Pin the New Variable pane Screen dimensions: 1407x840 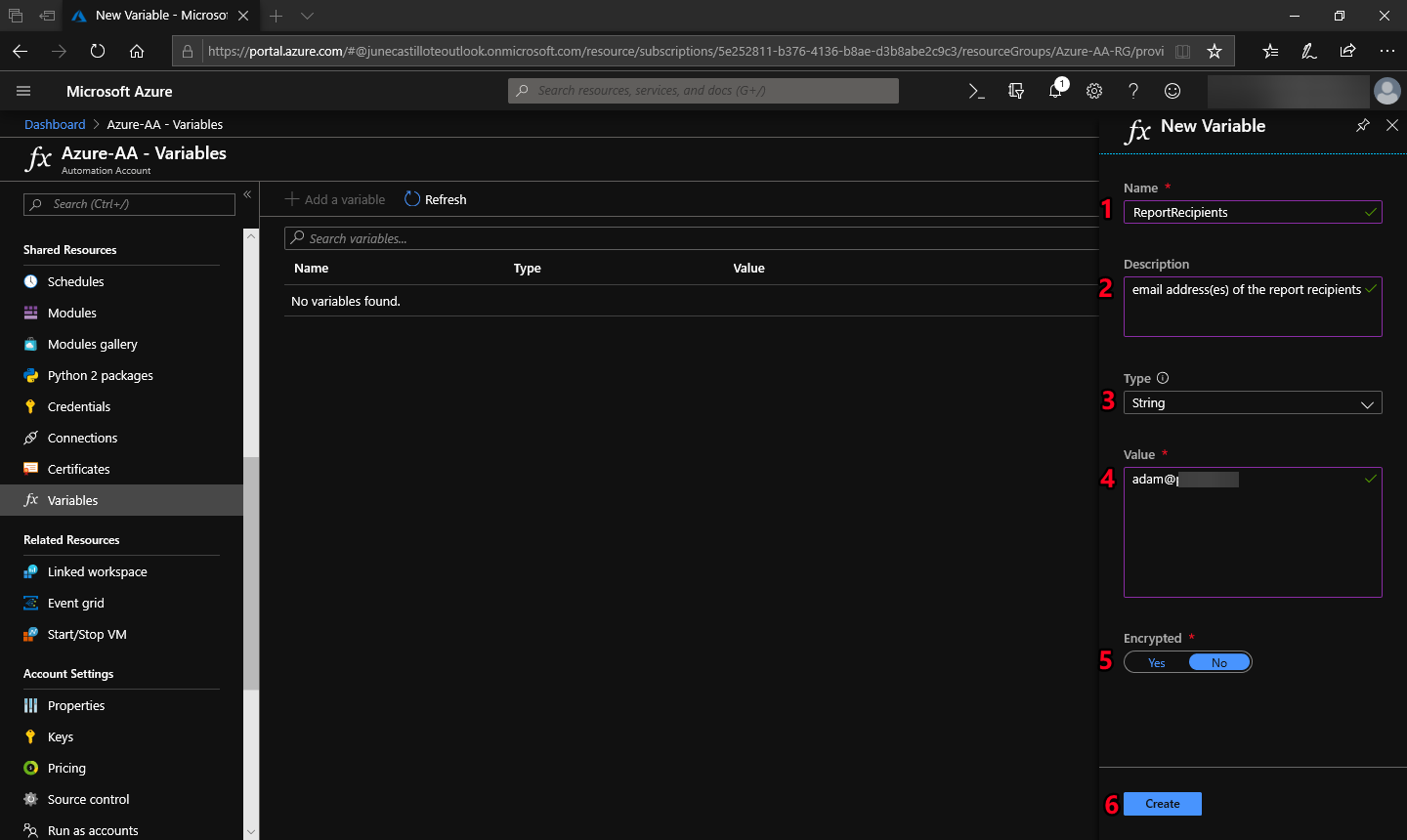point(1363,125)
